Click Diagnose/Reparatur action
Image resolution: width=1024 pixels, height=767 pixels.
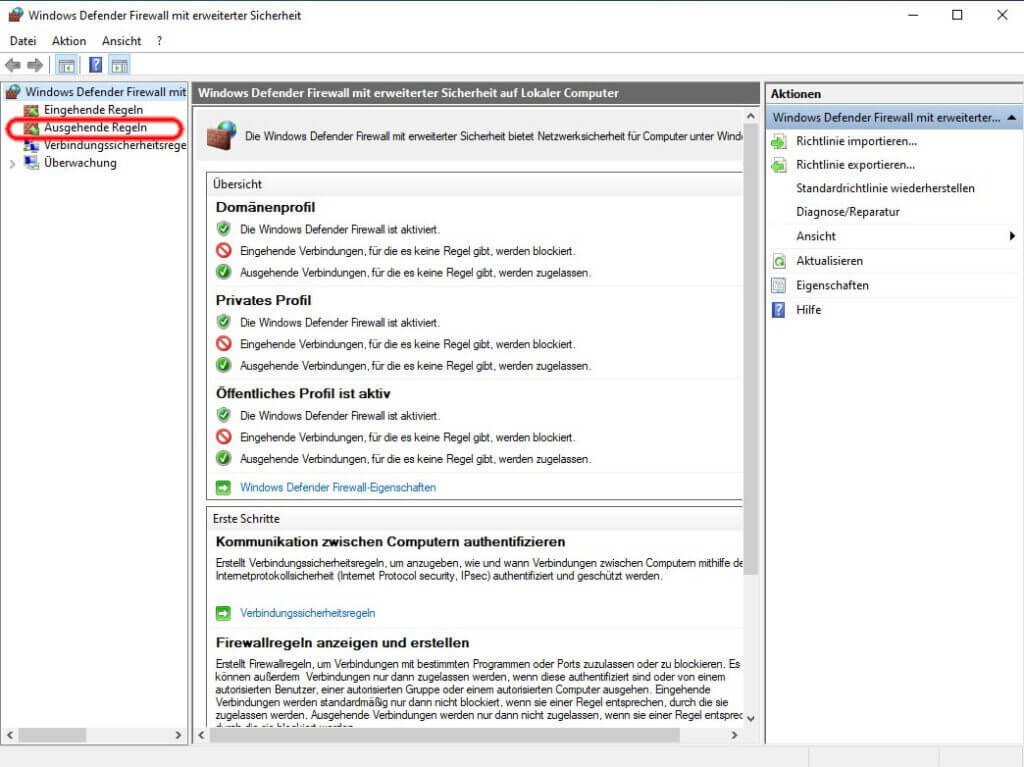(848, 212)
